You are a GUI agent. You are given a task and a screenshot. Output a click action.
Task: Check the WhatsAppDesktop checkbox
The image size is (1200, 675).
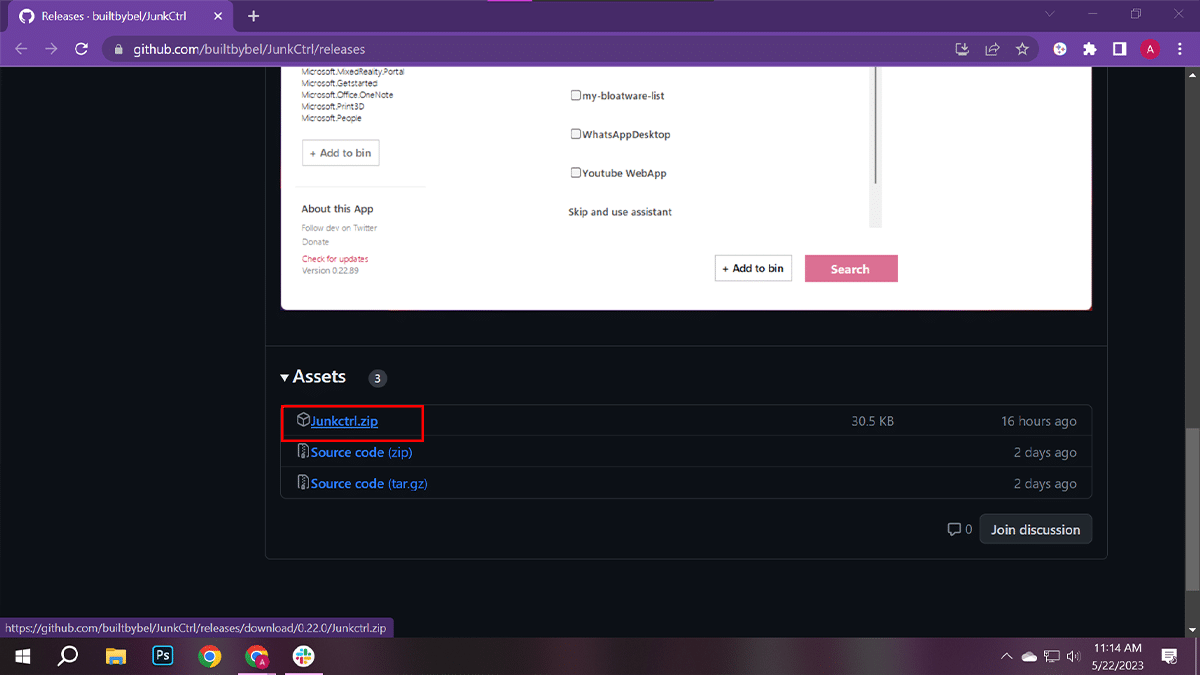576,134
